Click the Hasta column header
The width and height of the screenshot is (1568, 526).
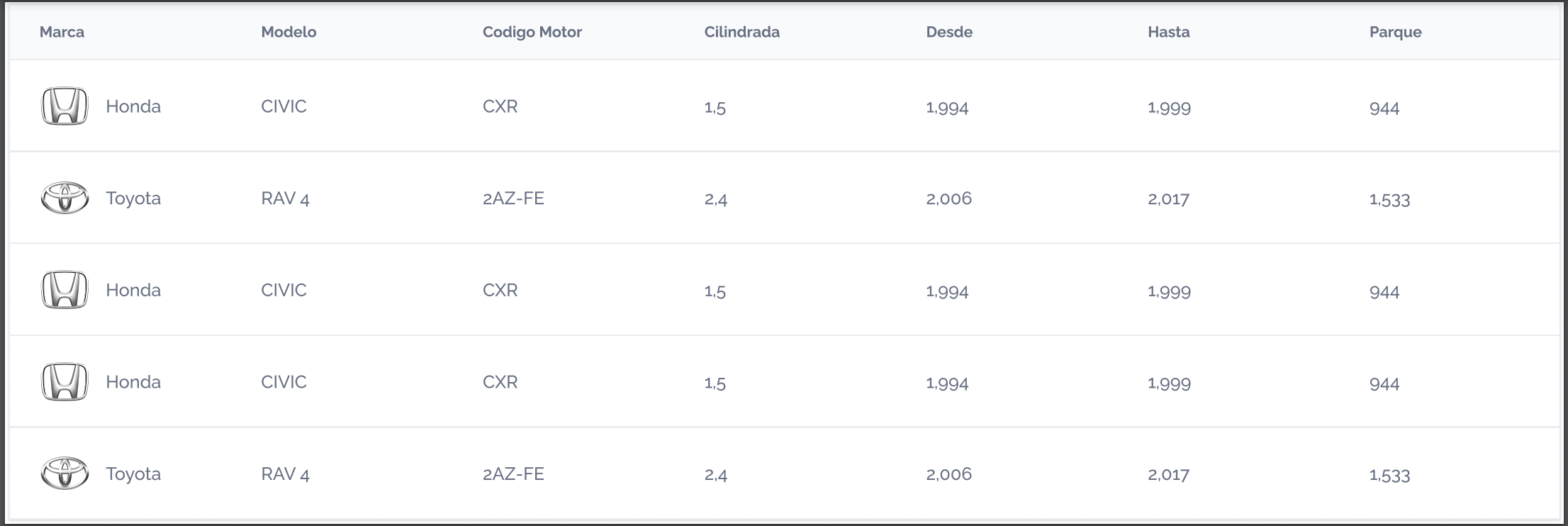point(1169,32)
